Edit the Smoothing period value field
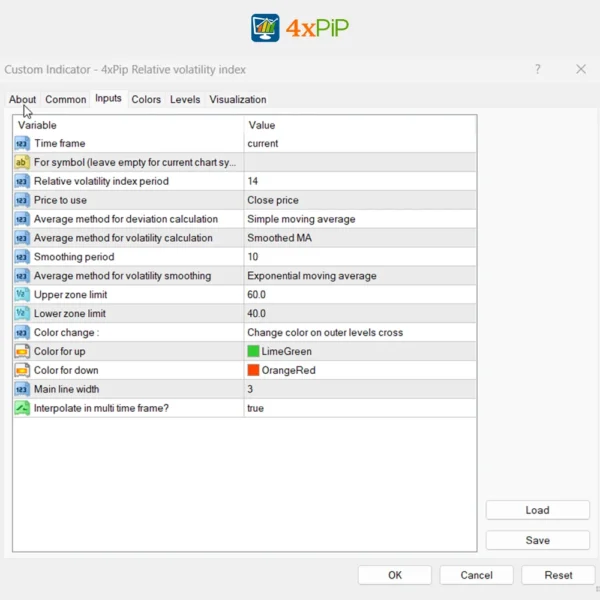 360,257
